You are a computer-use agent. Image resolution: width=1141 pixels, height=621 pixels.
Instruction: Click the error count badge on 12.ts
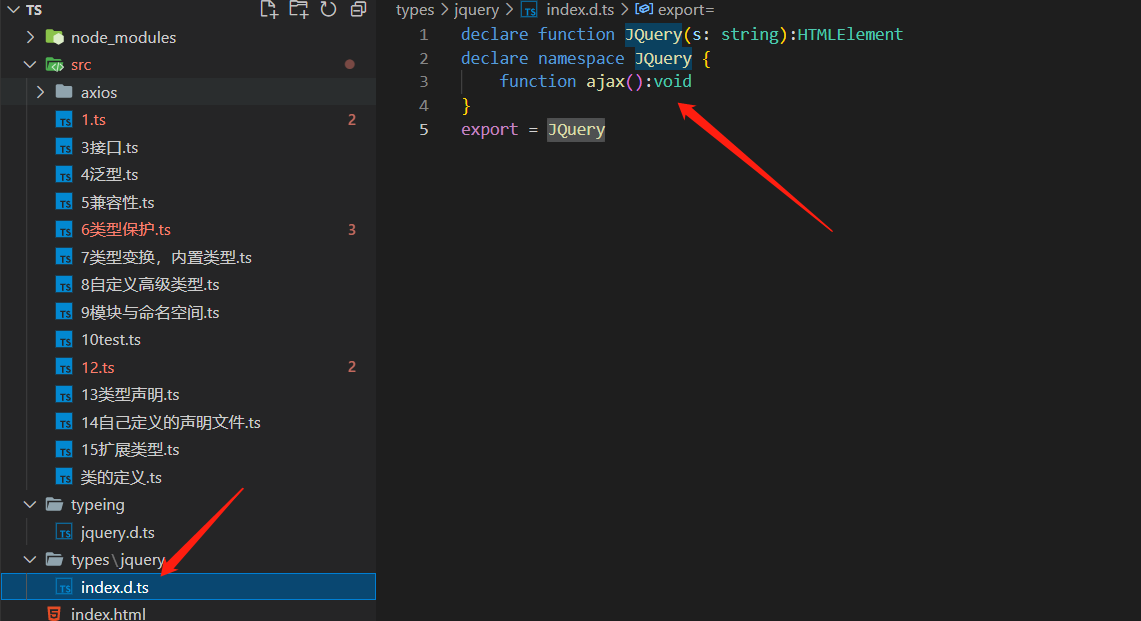[x=352, y=367]
